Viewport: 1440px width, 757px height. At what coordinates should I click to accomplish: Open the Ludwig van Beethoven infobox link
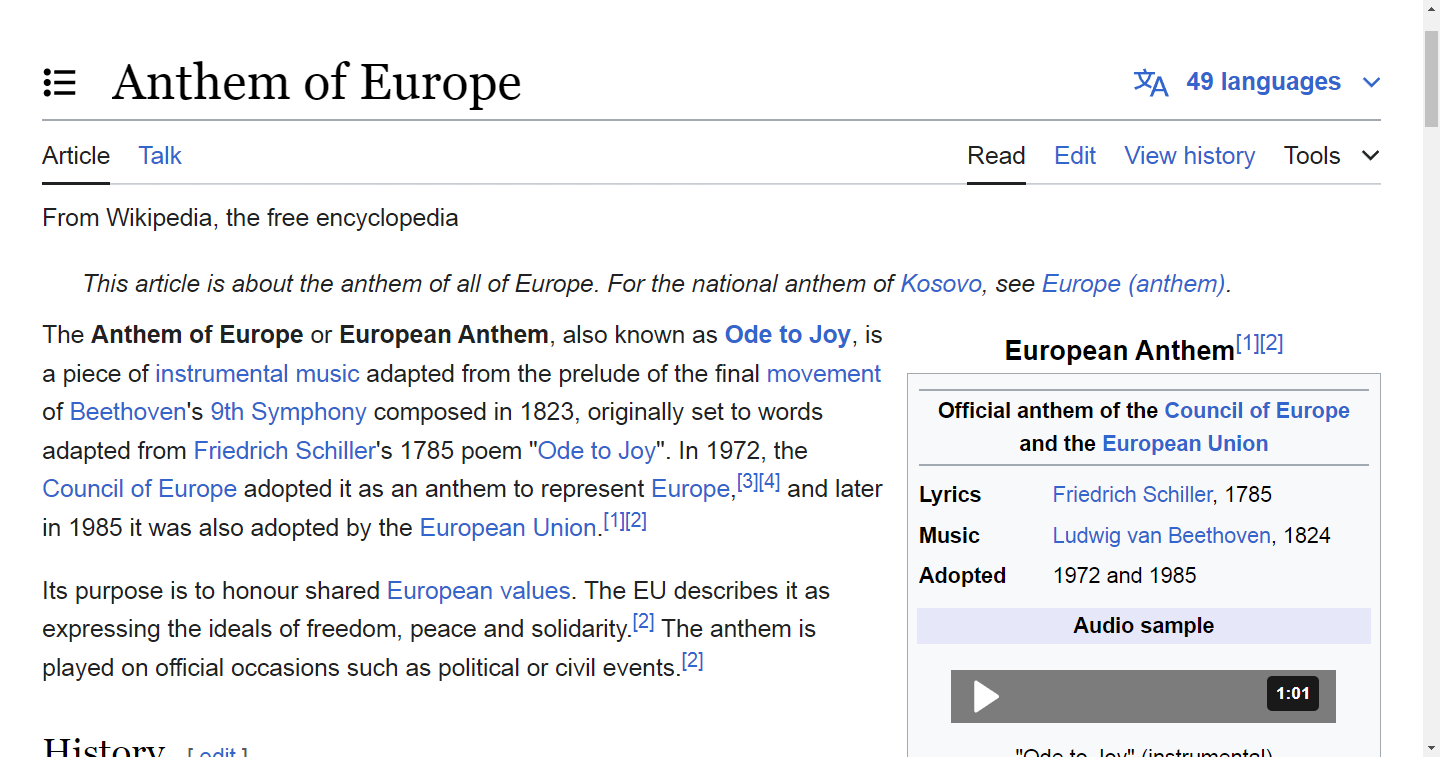[x=1162, y=536]
